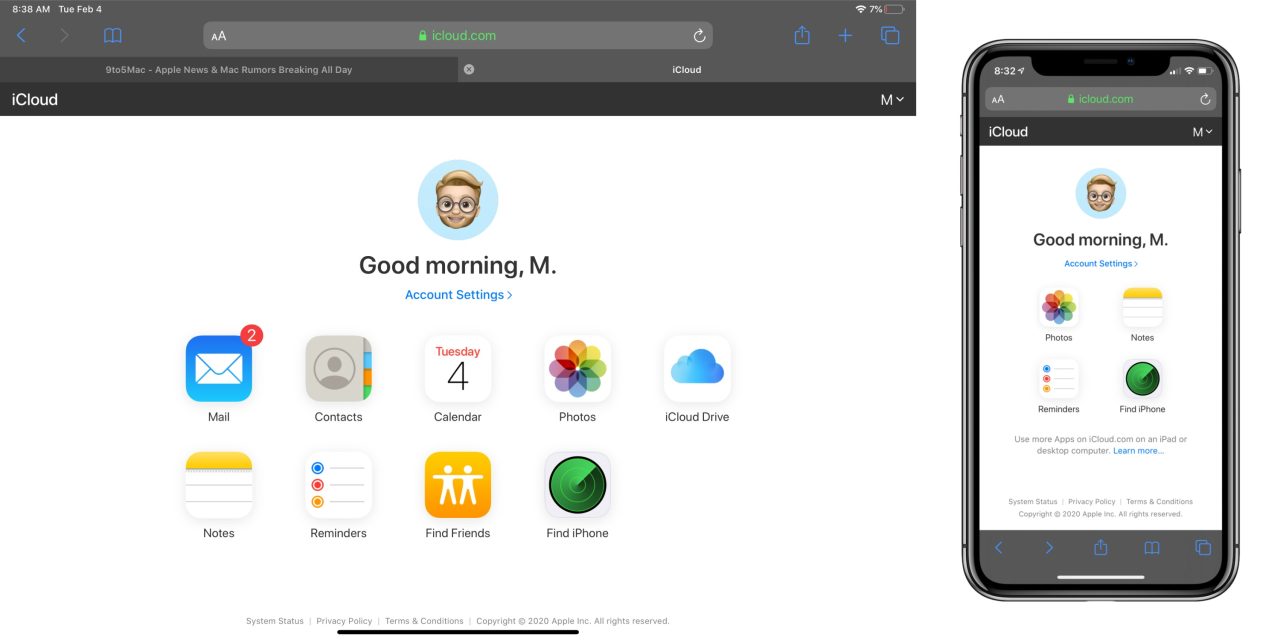Open the Photos app icon
The image size is (1280, 640).
click(577, 368)
